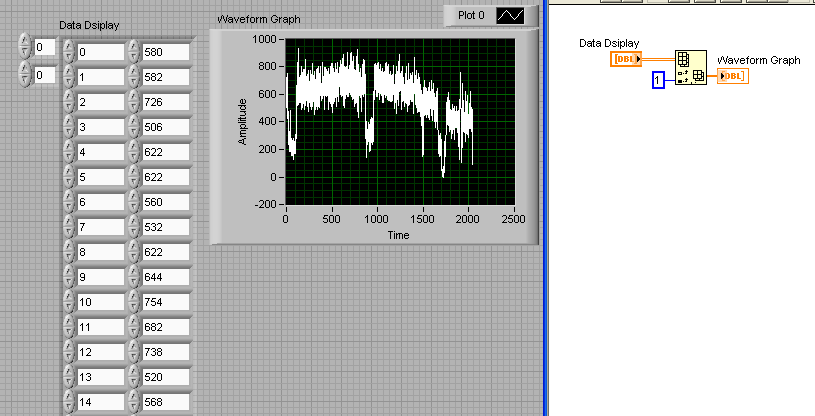The image size is (815, 416).
Task: Click the first-column field showing 6
Action: 101,202
